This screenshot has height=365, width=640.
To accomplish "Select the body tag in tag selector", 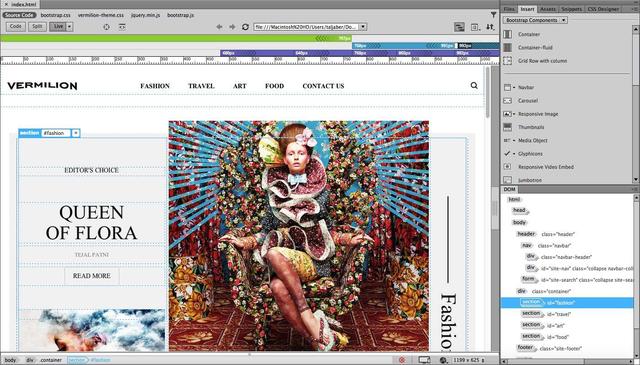I will 11,360.
